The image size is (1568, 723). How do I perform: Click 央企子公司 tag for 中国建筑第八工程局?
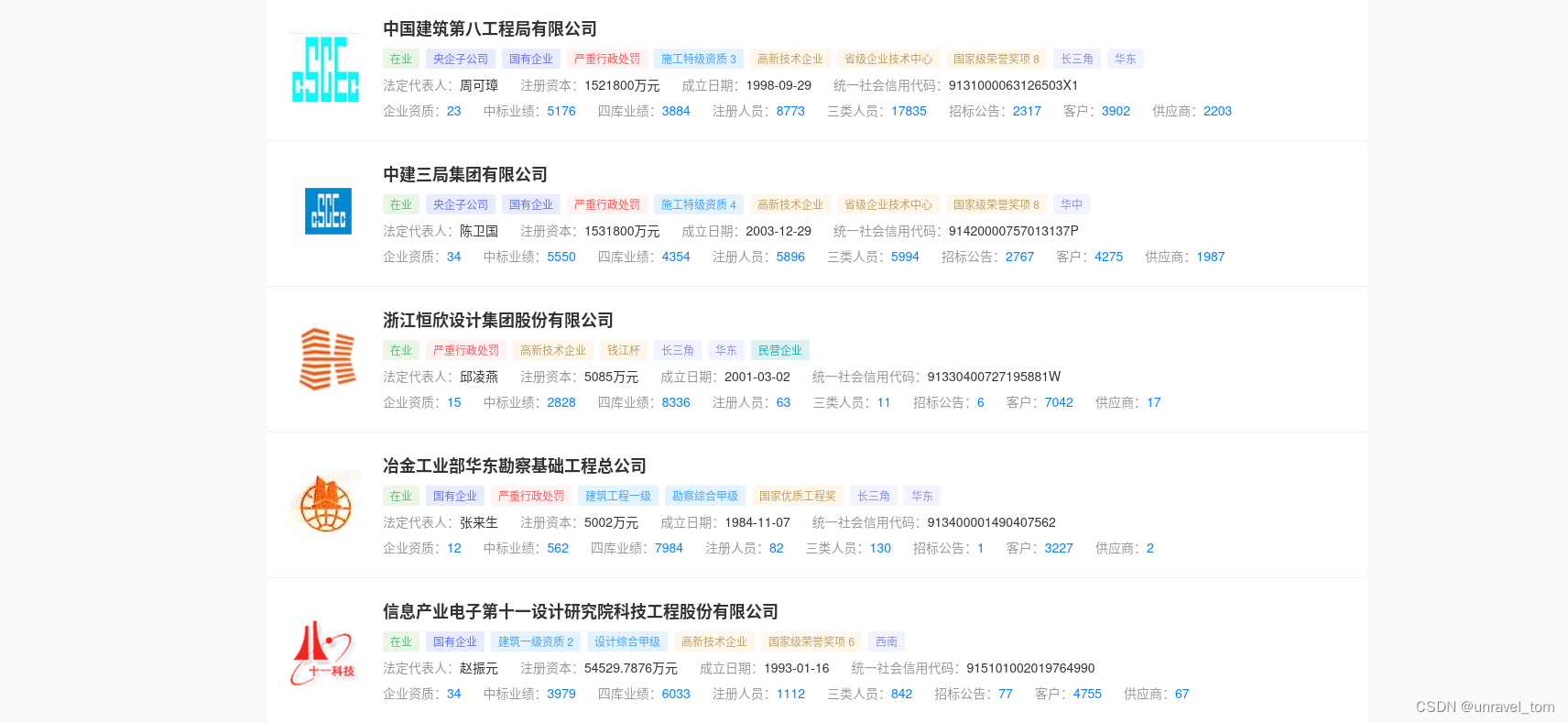click(x=461, y=59)
